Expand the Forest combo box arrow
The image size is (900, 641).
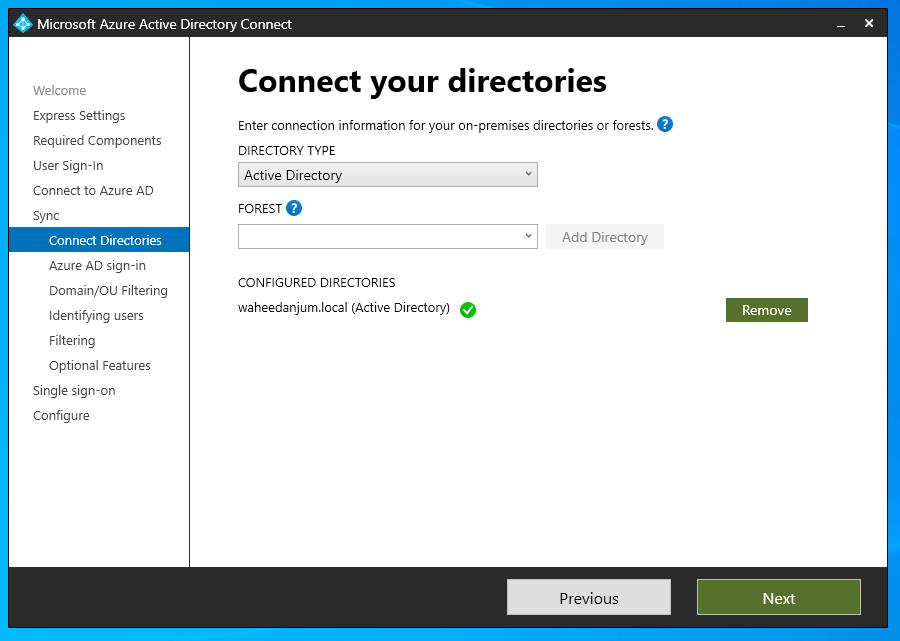528,236
